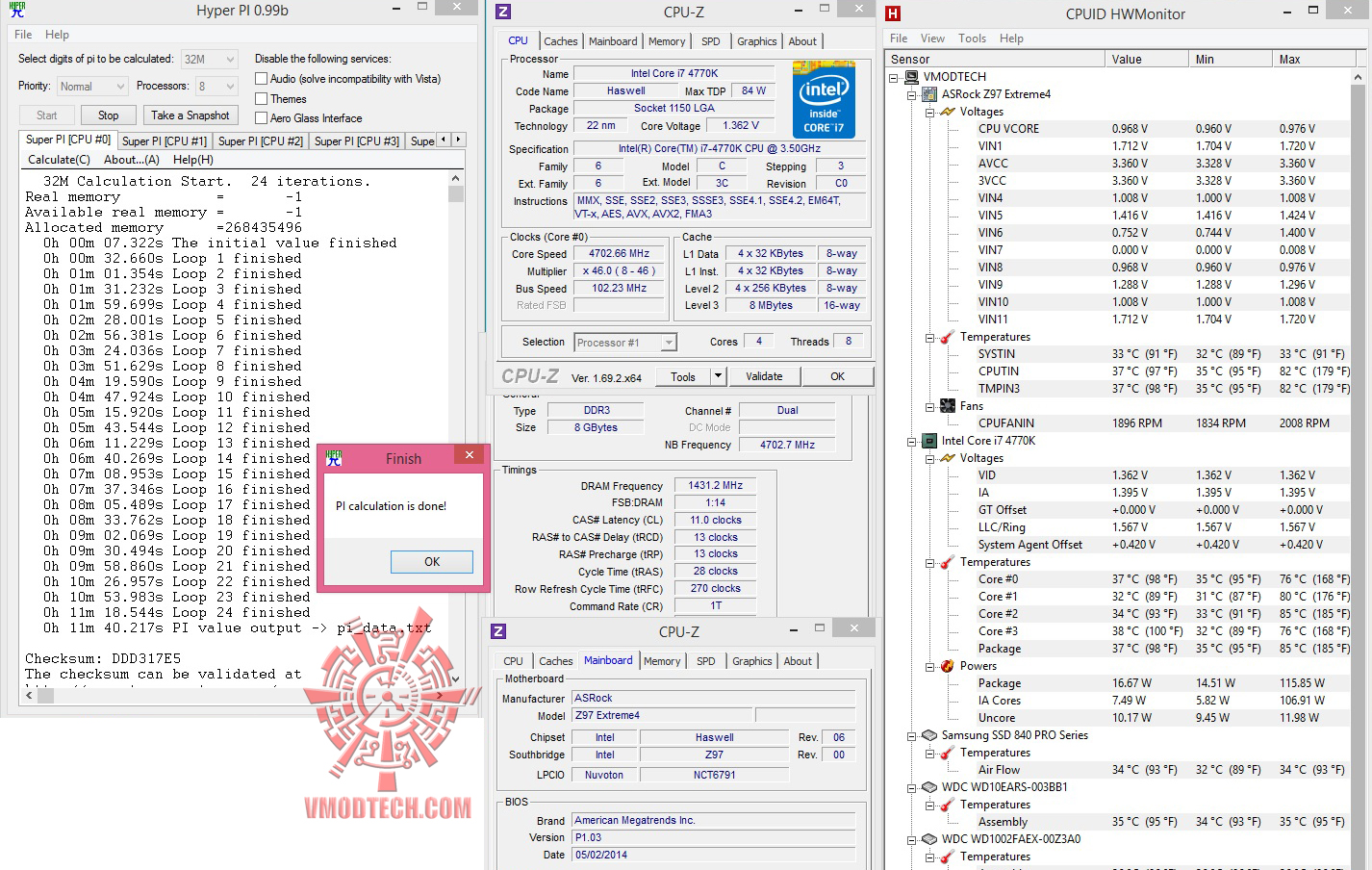Click OK in the Finish dialog
Screen dimensions: 1372x870
click(432, 562)
